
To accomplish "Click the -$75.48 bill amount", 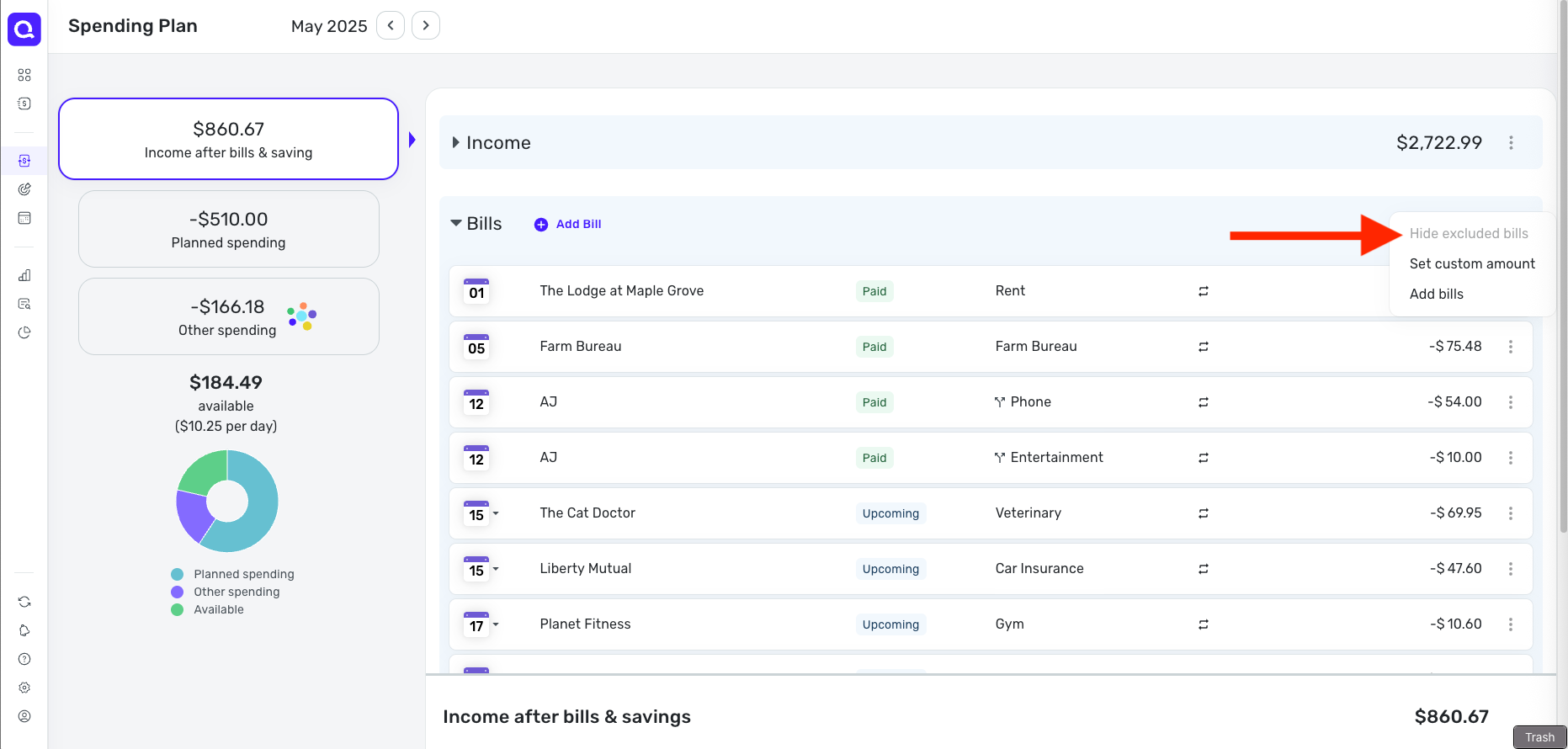I will coord(1455,346).
